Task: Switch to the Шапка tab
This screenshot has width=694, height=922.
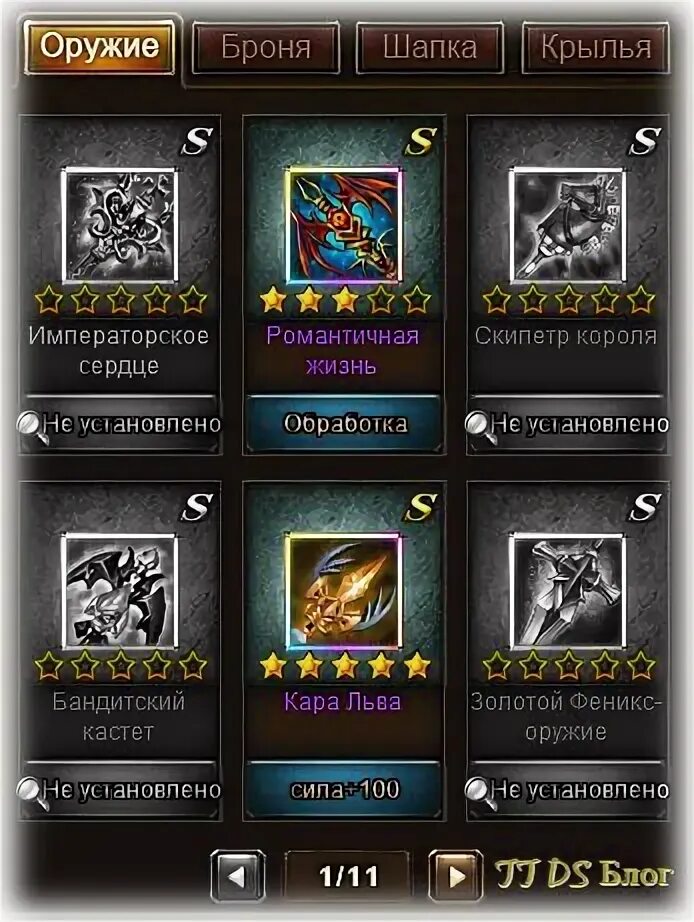Action: (x=430, y=48)
